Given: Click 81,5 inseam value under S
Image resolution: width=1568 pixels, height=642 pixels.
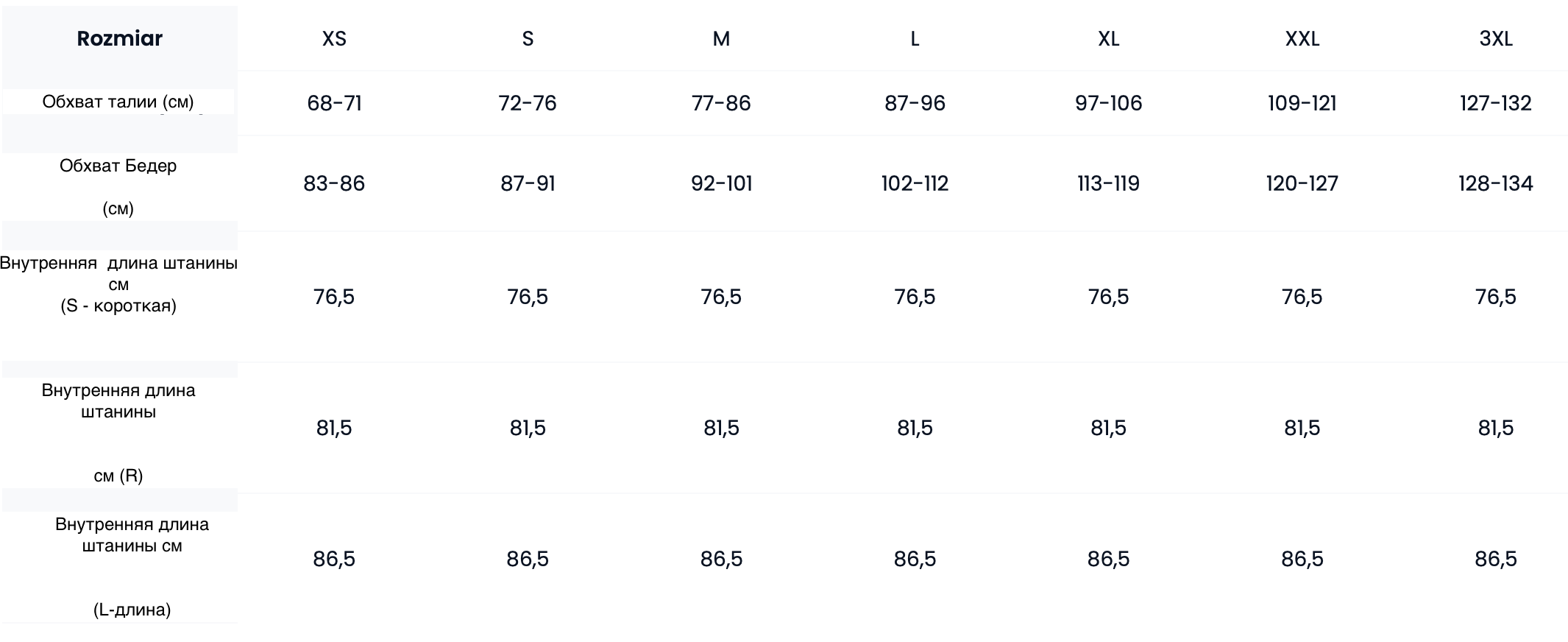Looking at the screenshot, I should (528, 428).
